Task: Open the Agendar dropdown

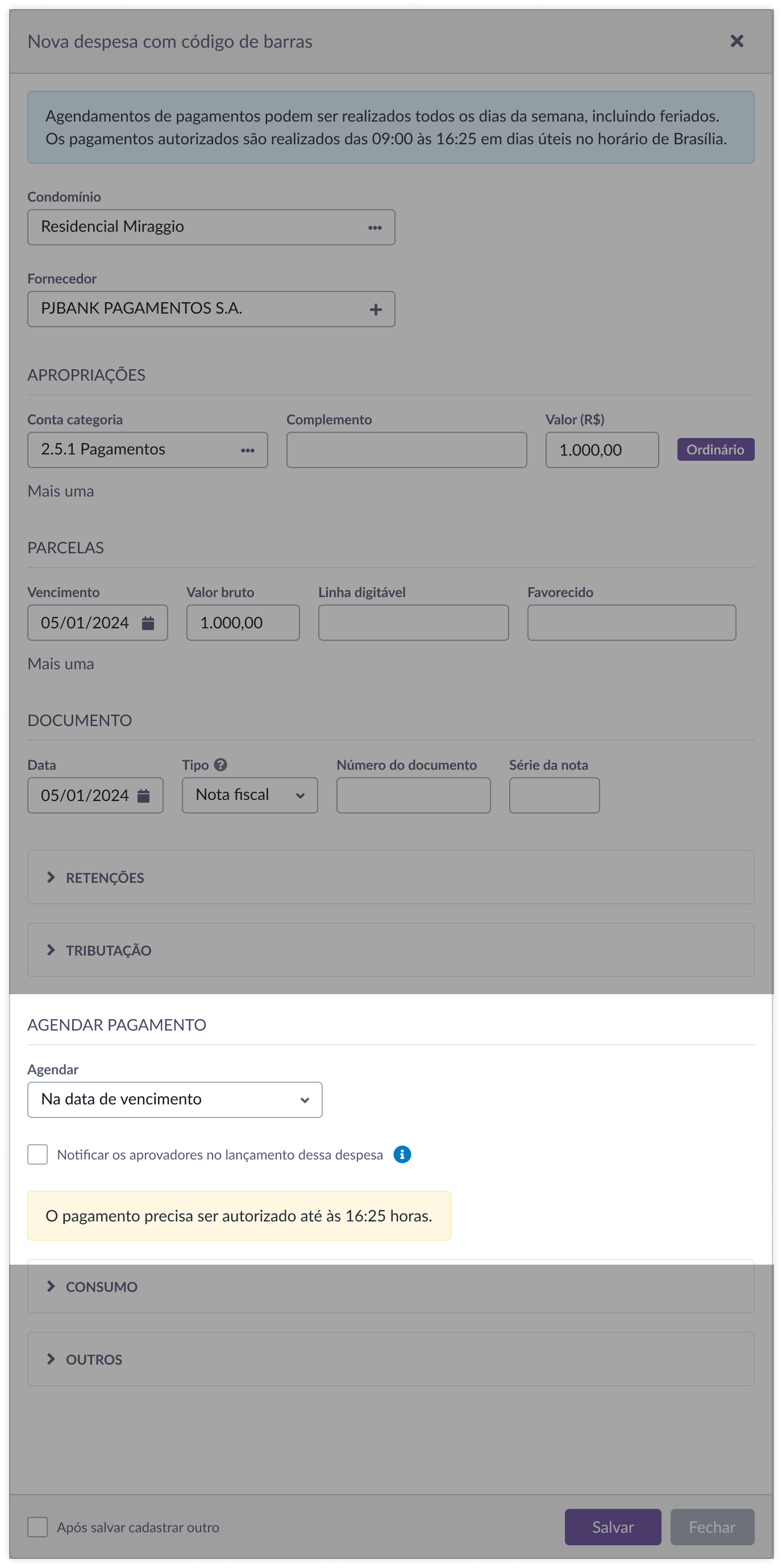Action: 175,1099
